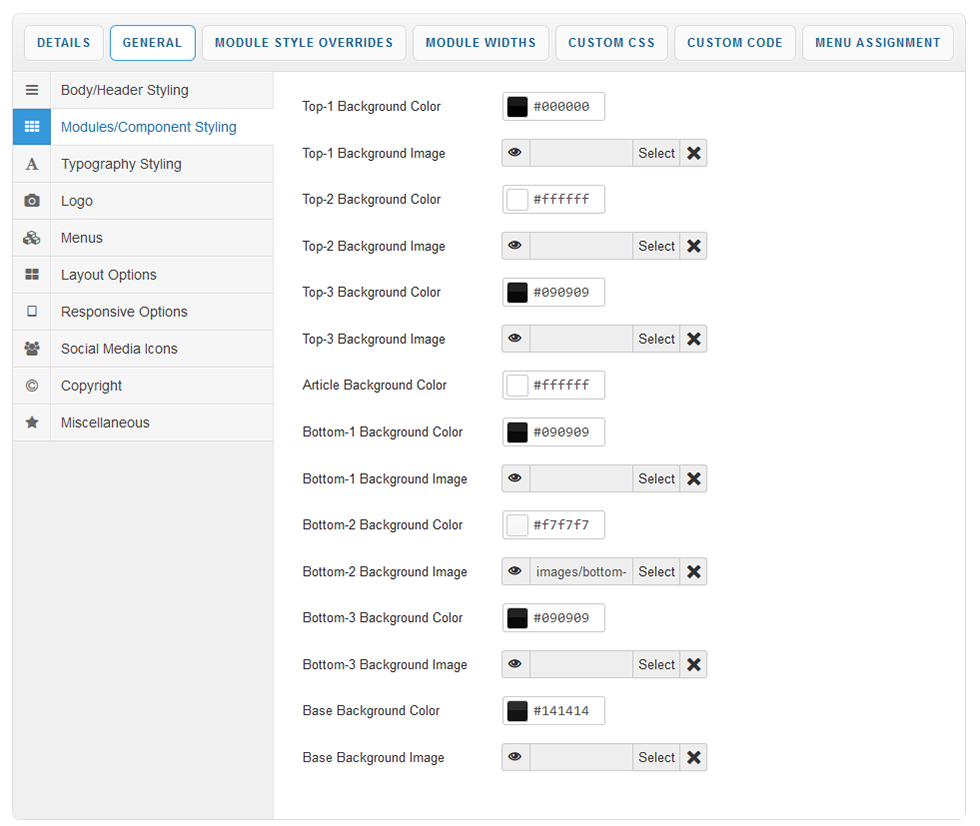Viewport: 980px width, 826px height.
Task: Click the Responsive Options tablet icon
Action: click(x=32, y=312)
